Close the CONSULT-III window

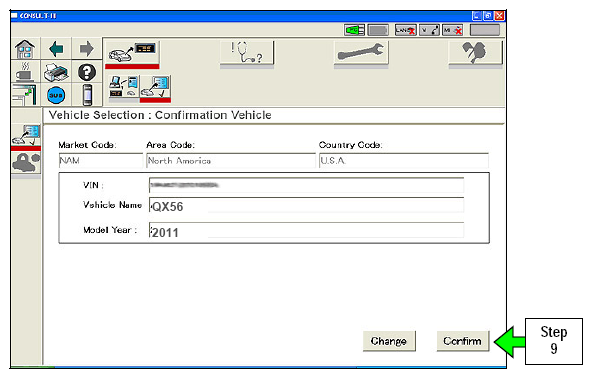(500, 16)
